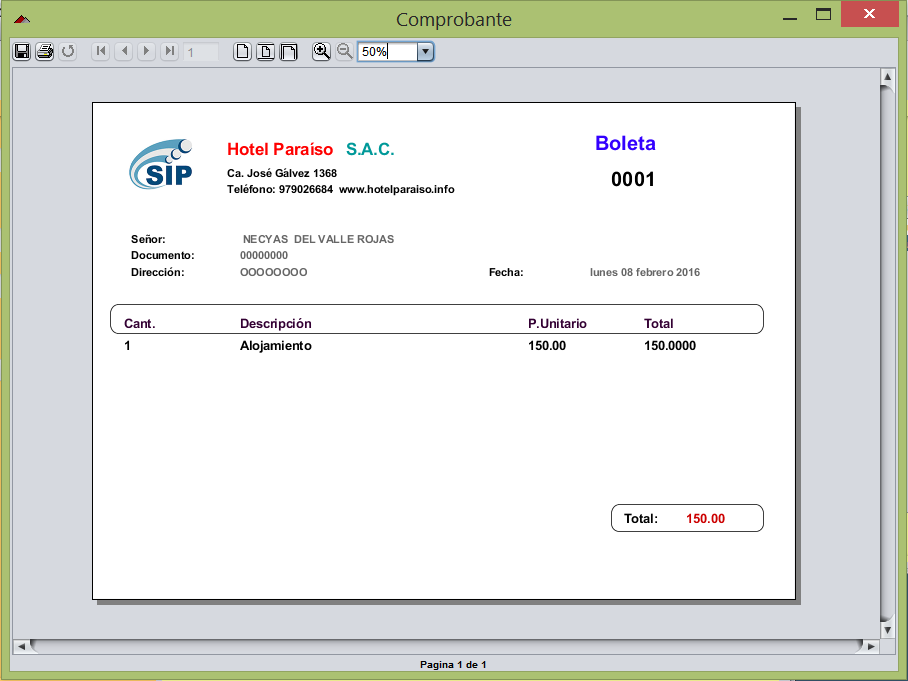Zoom in with magnifier plus icon
The image size is (908, 681).
pyautogui.click(x=321, y=52)
